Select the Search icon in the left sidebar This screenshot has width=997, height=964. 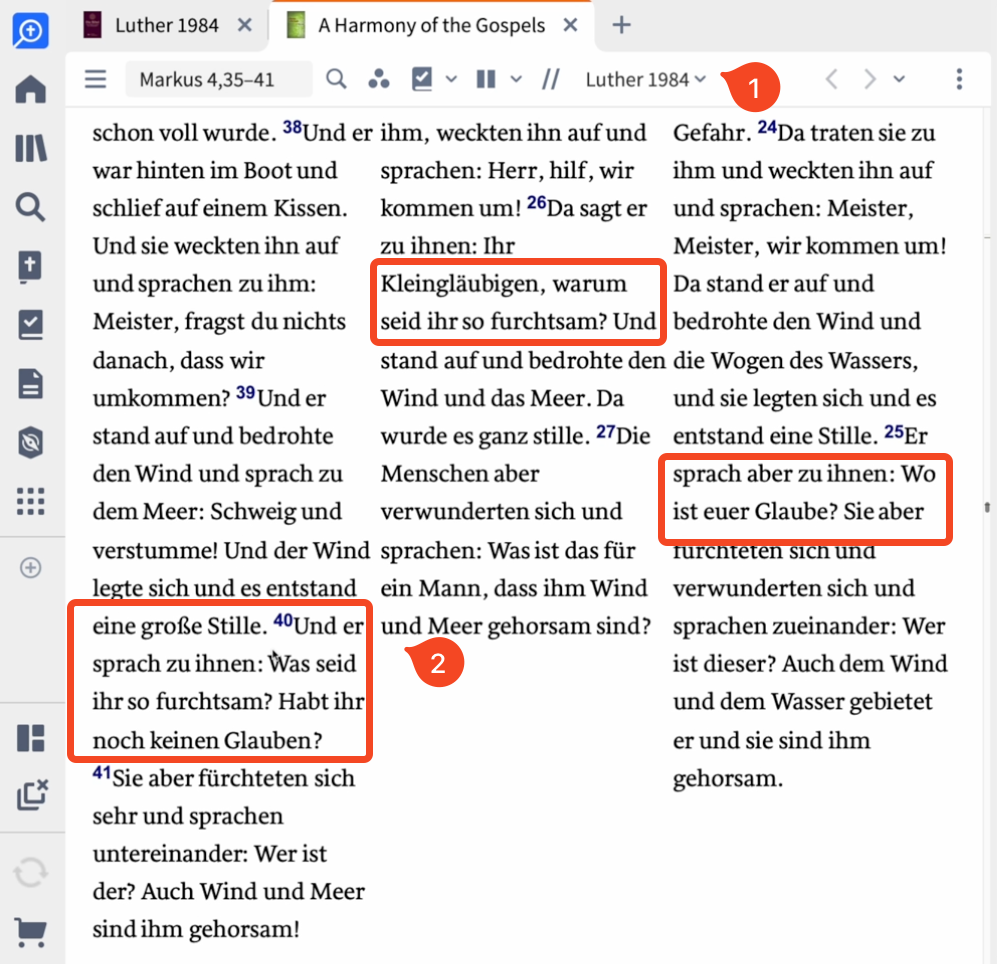pos(30,207)
